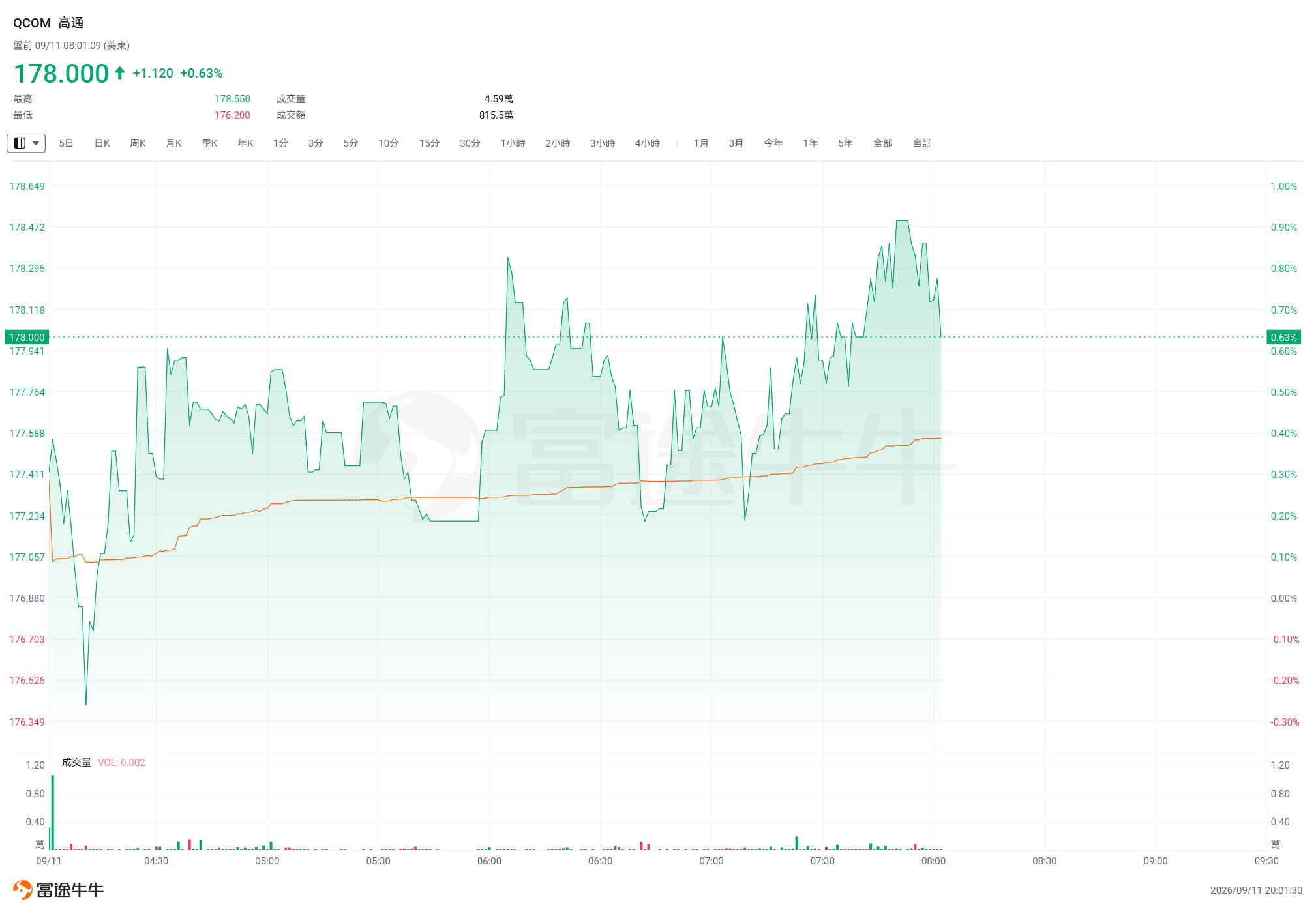Click the 08:00 time axis marker

(x=933, y=861)
